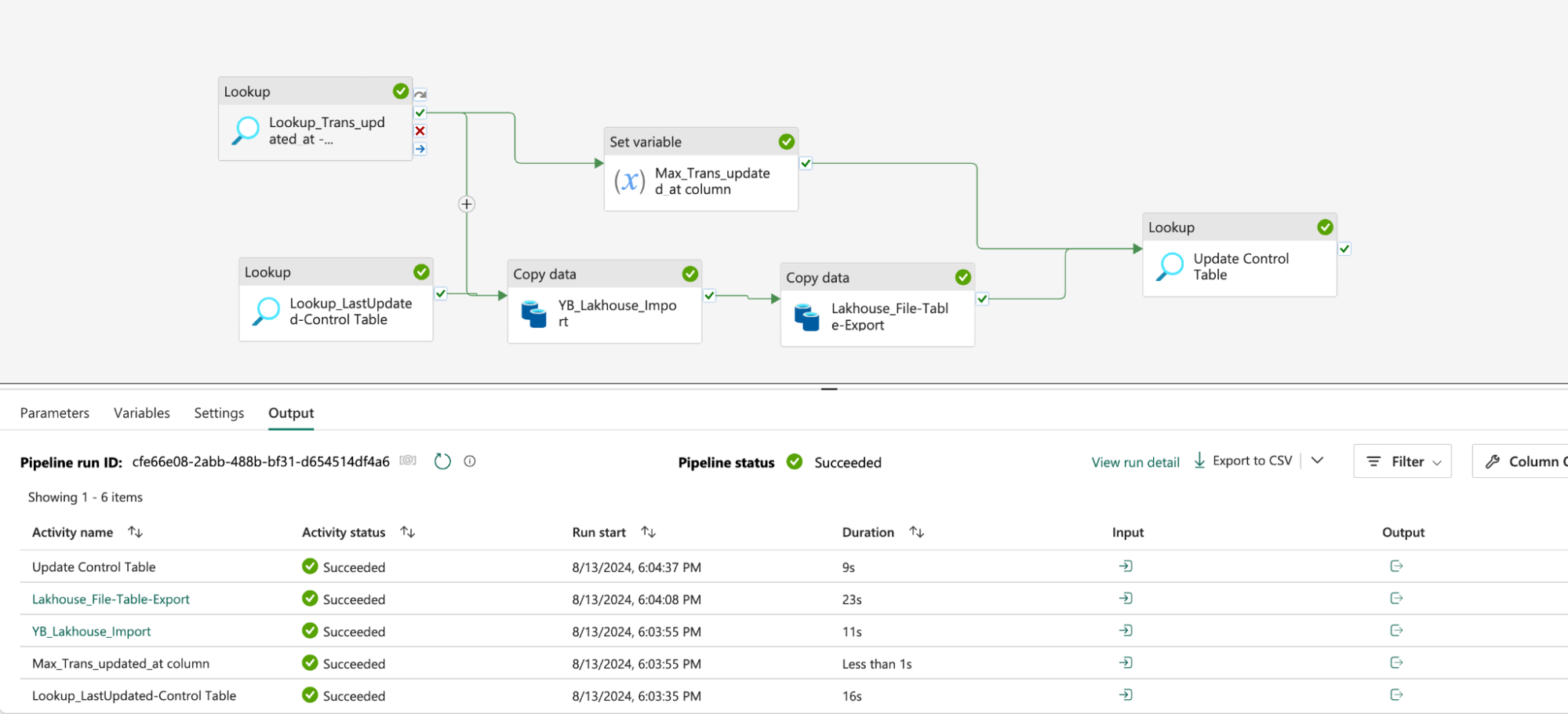Expand the Export to CSV dropdown arrow
This screenshot has height=714, width=1568.
1318,461
